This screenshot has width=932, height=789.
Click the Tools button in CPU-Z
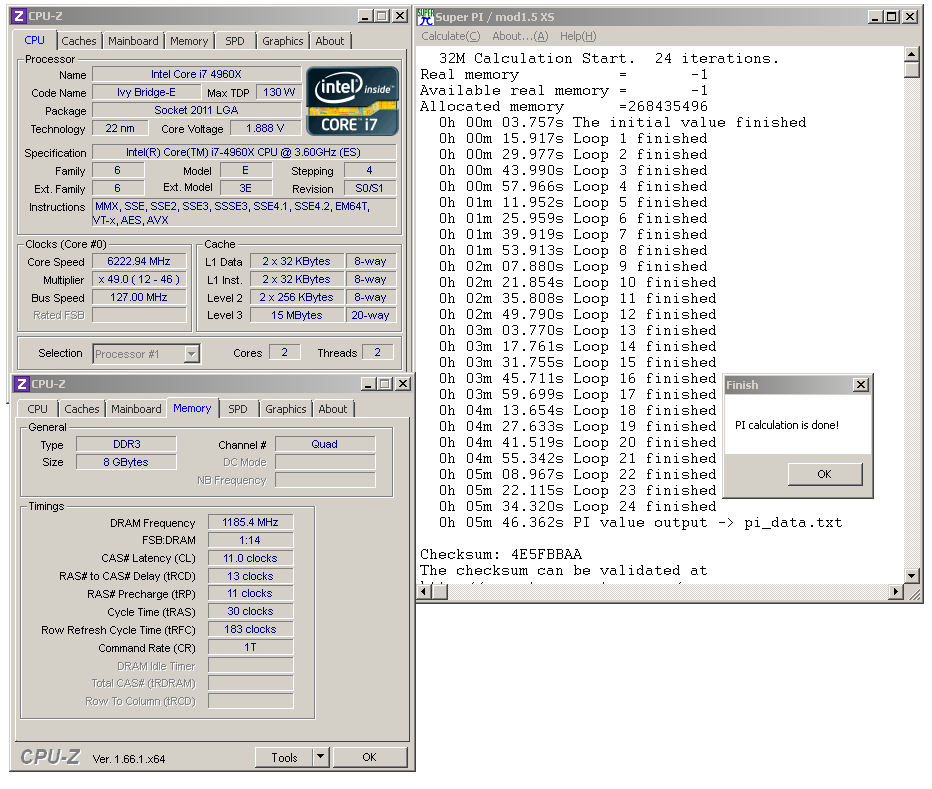[x=284, y=757]
